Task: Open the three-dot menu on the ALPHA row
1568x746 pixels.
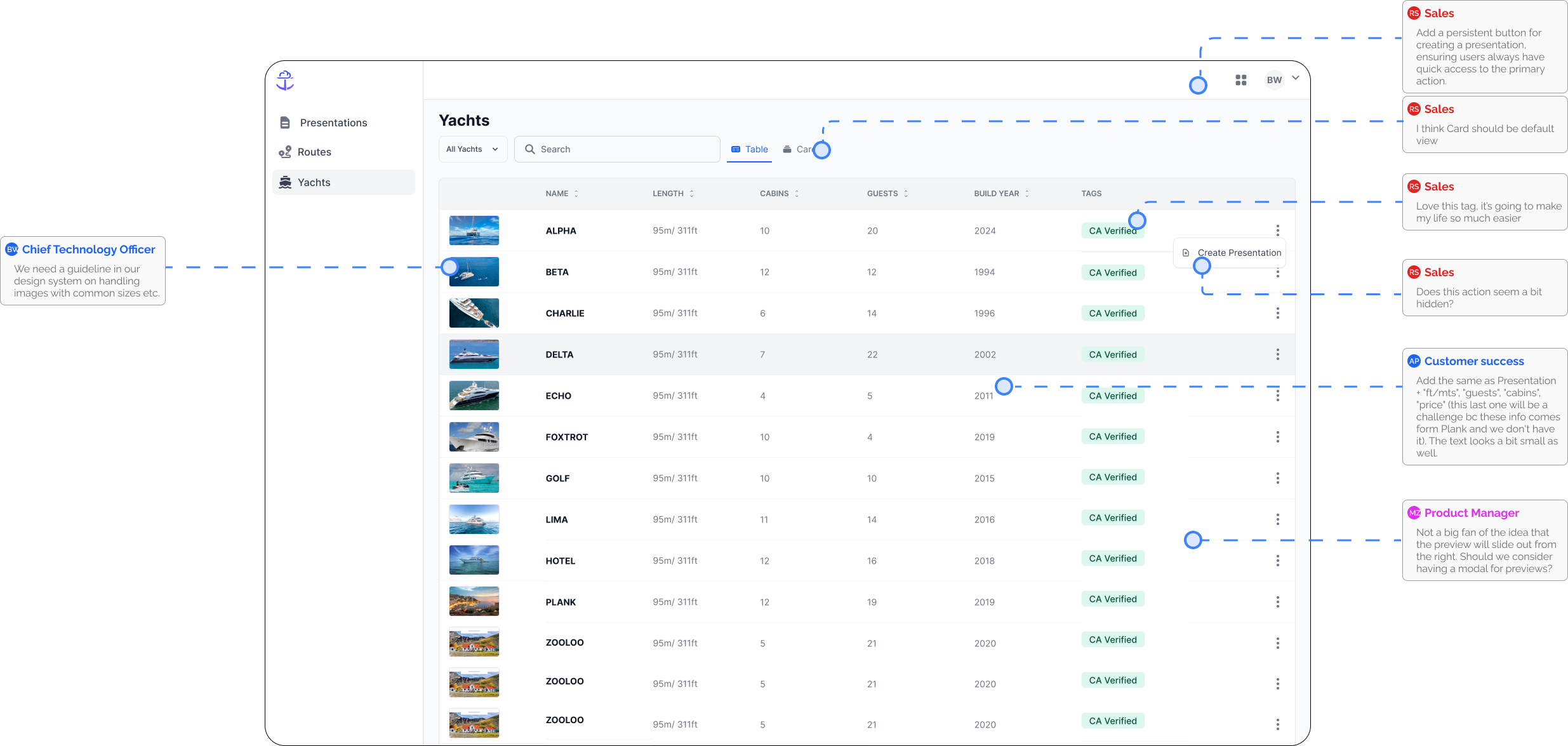Action: click(x=1277, y=230)
